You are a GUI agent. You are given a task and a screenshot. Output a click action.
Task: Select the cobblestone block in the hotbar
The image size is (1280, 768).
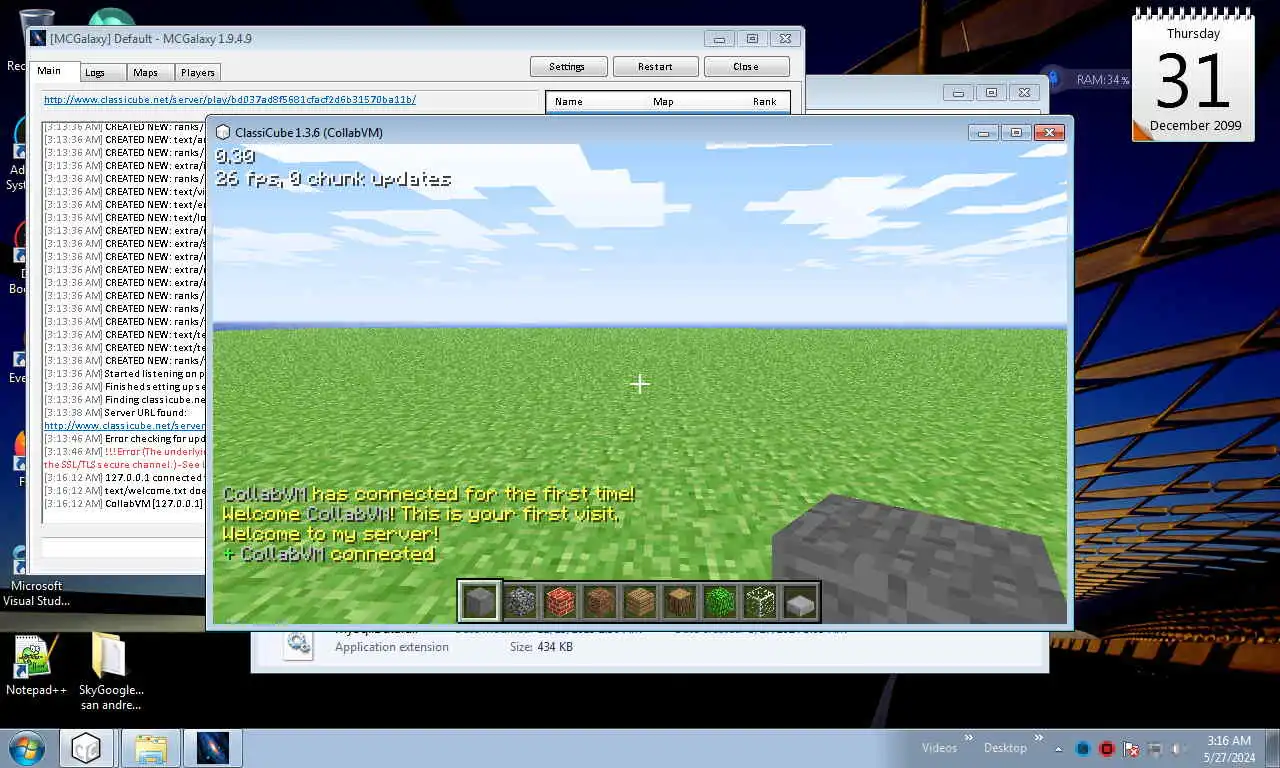point(520,601)
